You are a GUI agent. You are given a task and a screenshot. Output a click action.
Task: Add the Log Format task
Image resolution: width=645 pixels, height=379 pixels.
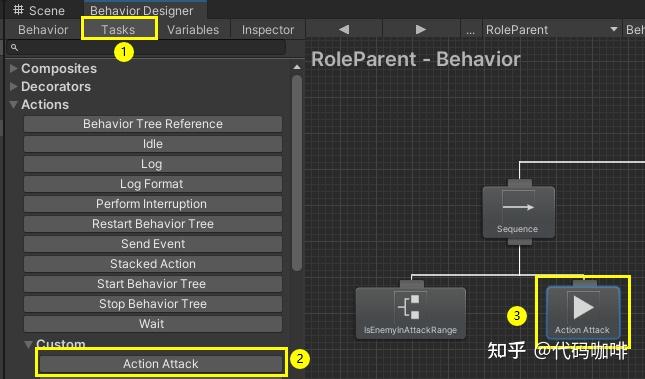153,184
